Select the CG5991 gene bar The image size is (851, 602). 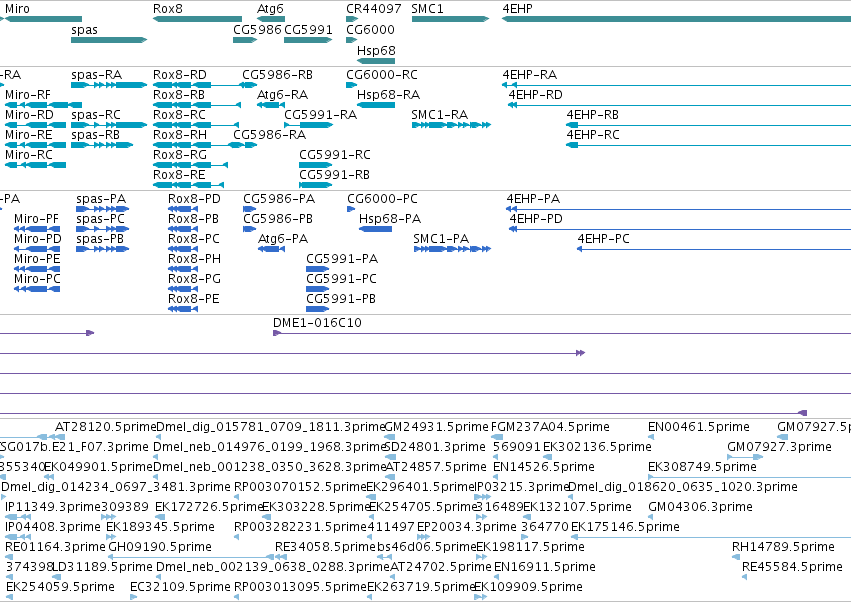(308, 40)
